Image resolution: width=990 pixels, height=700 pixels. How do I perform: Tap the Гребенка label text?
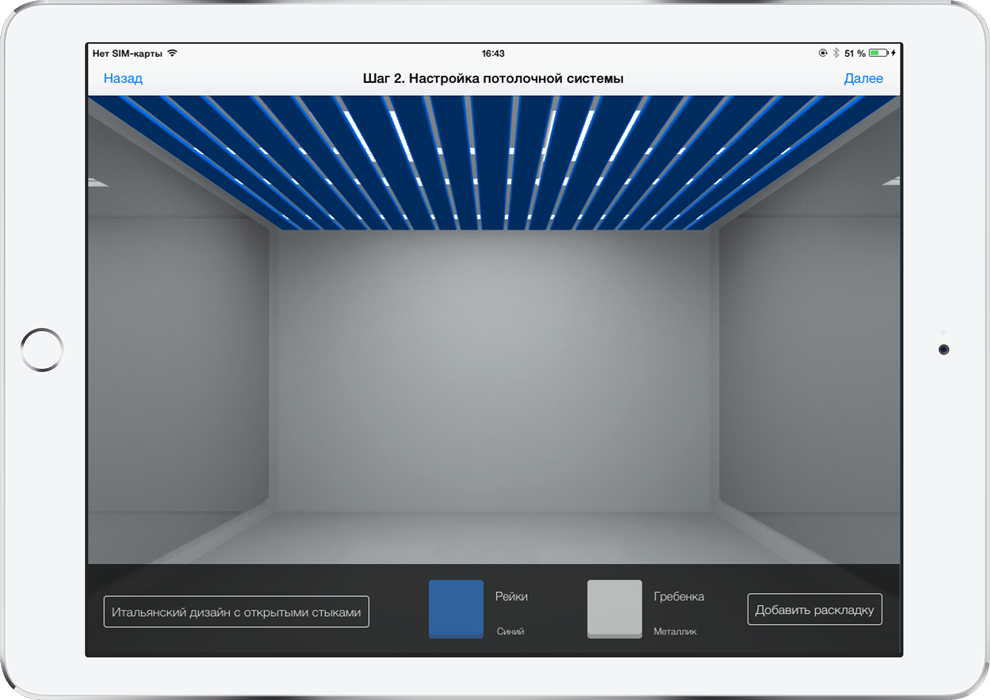(679, 596)
